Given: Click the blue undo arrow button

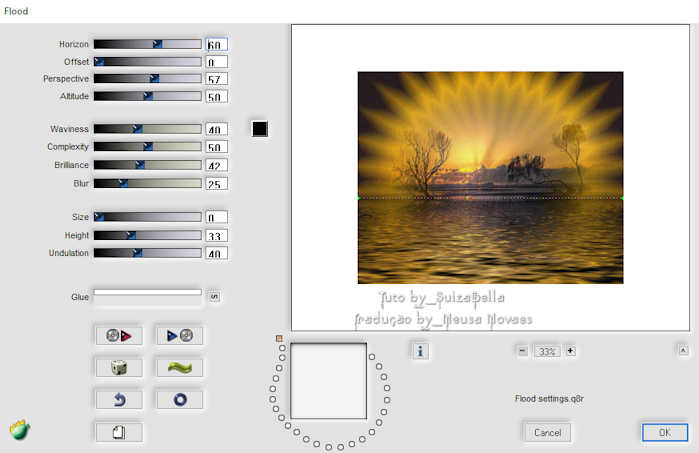Looking at the screenshot, I should 119,400.
